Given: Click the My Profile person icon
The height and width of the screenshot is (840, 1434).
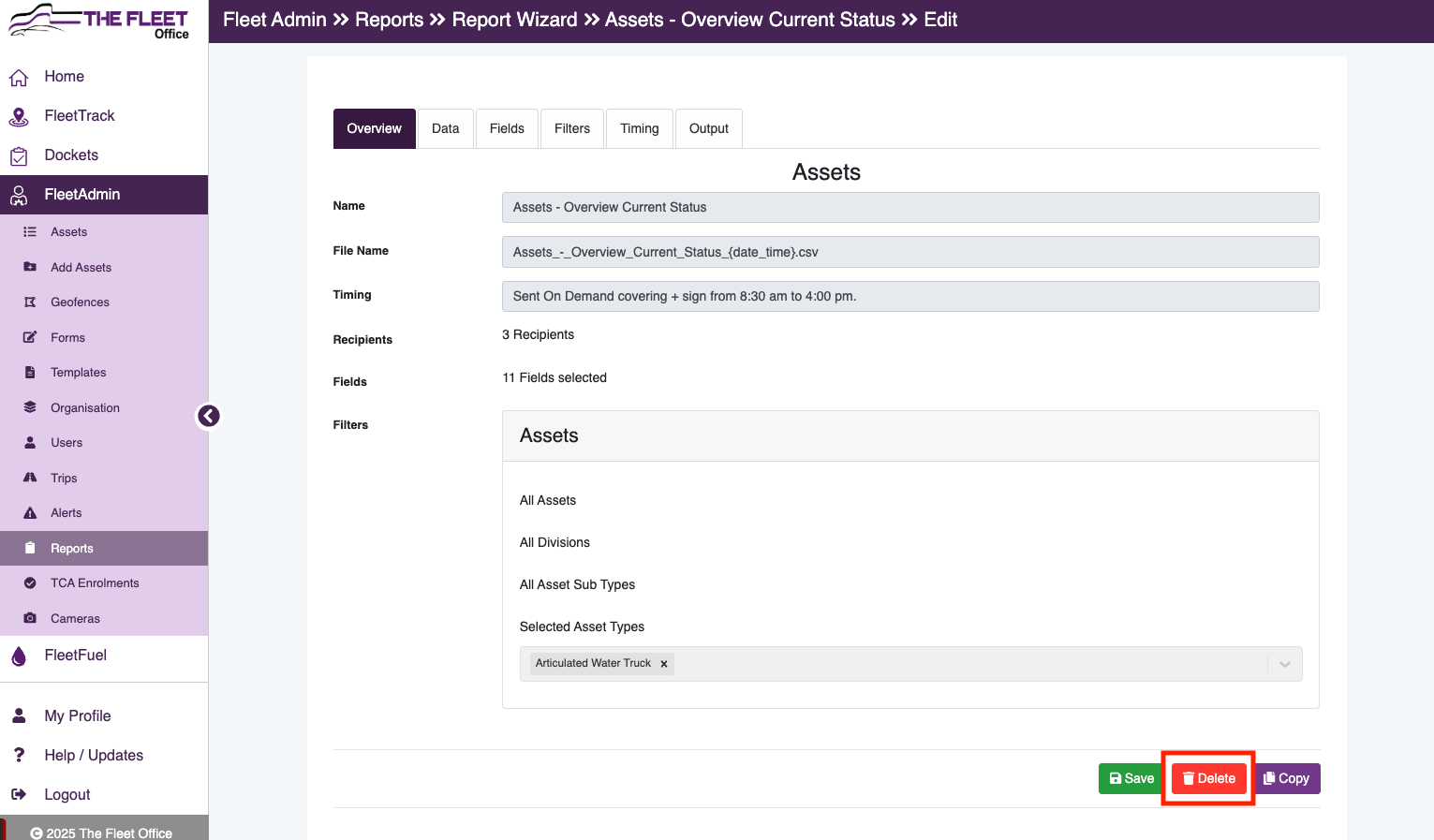Looking at the screenshot, I should [19, 715].
